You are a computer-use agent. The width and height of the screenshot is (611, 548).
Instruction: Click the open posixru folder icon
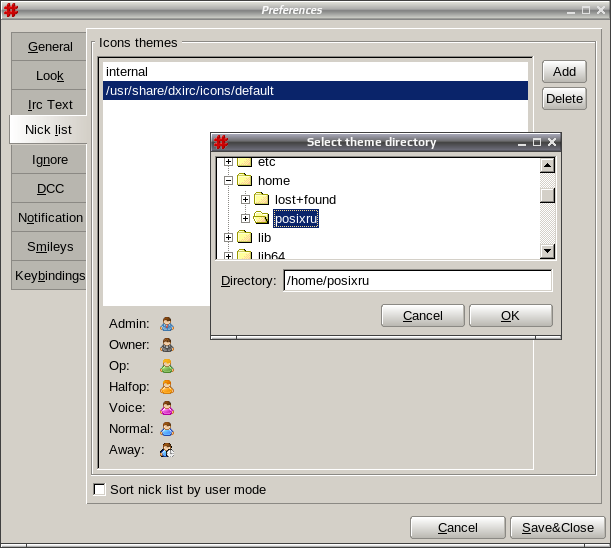(261, 218)
